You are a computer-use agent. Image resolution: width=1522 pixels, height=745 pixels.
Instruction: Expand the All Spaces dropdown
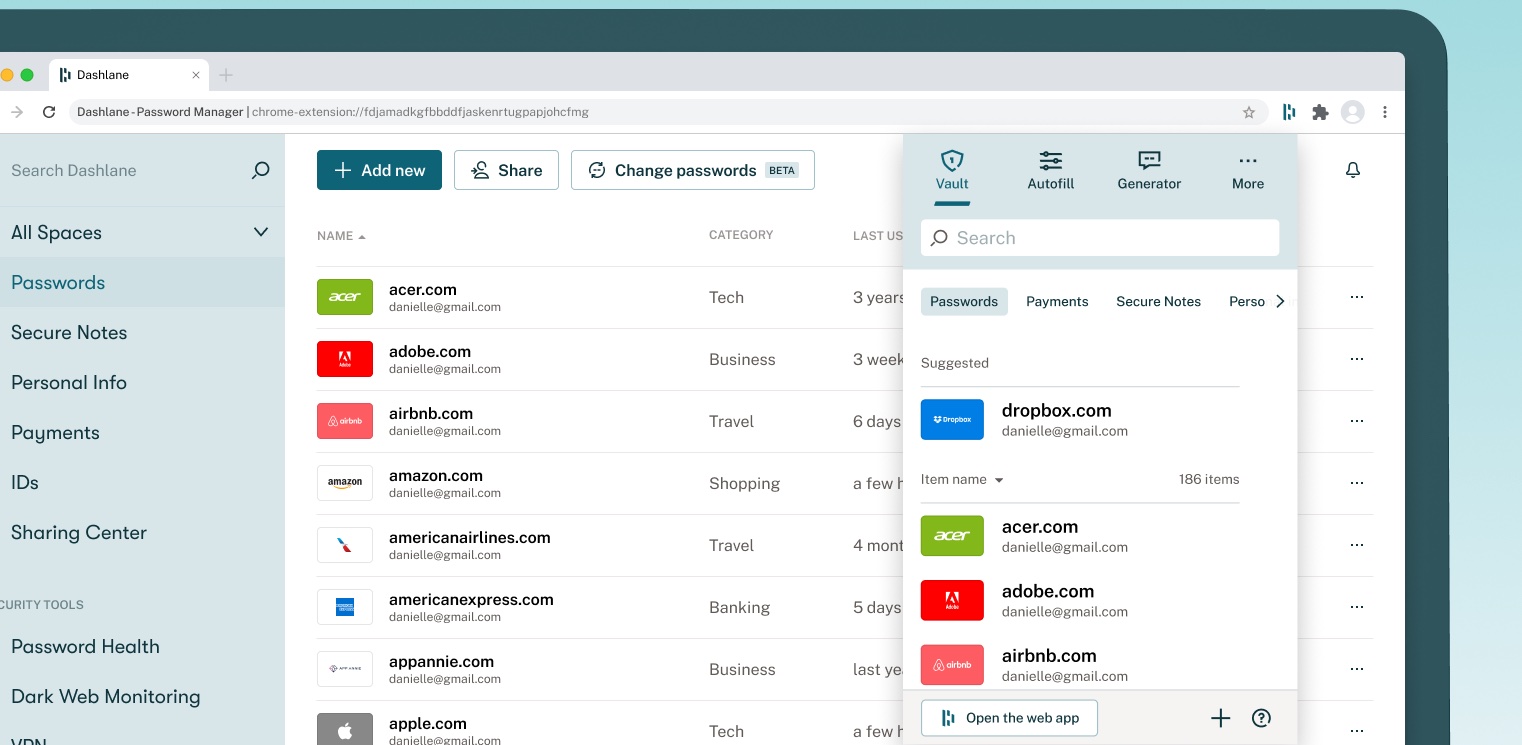[x=140, y=232]
